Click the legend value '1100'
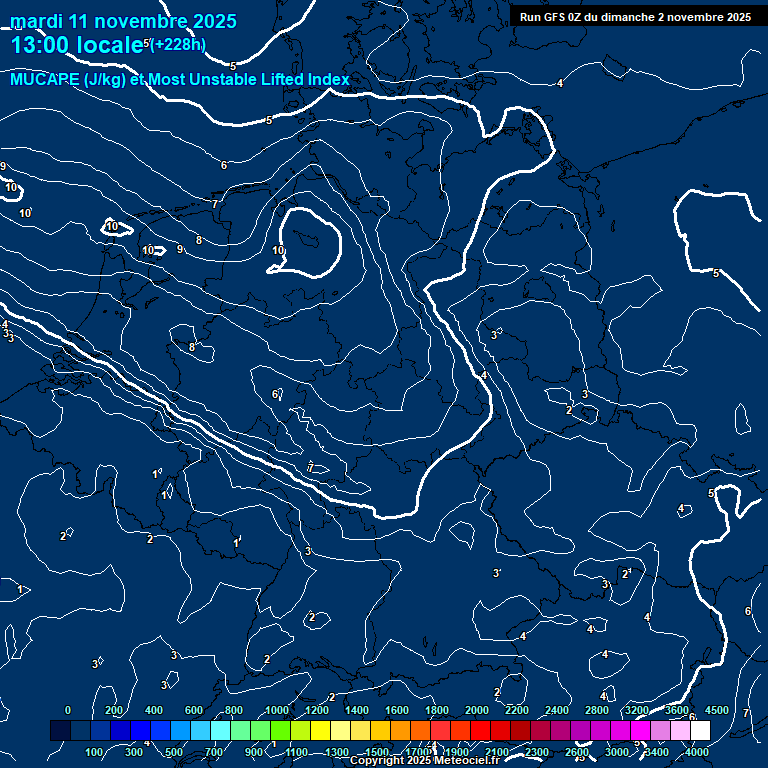The height and width of the screenshot is (768, 768). click(297, 752)
